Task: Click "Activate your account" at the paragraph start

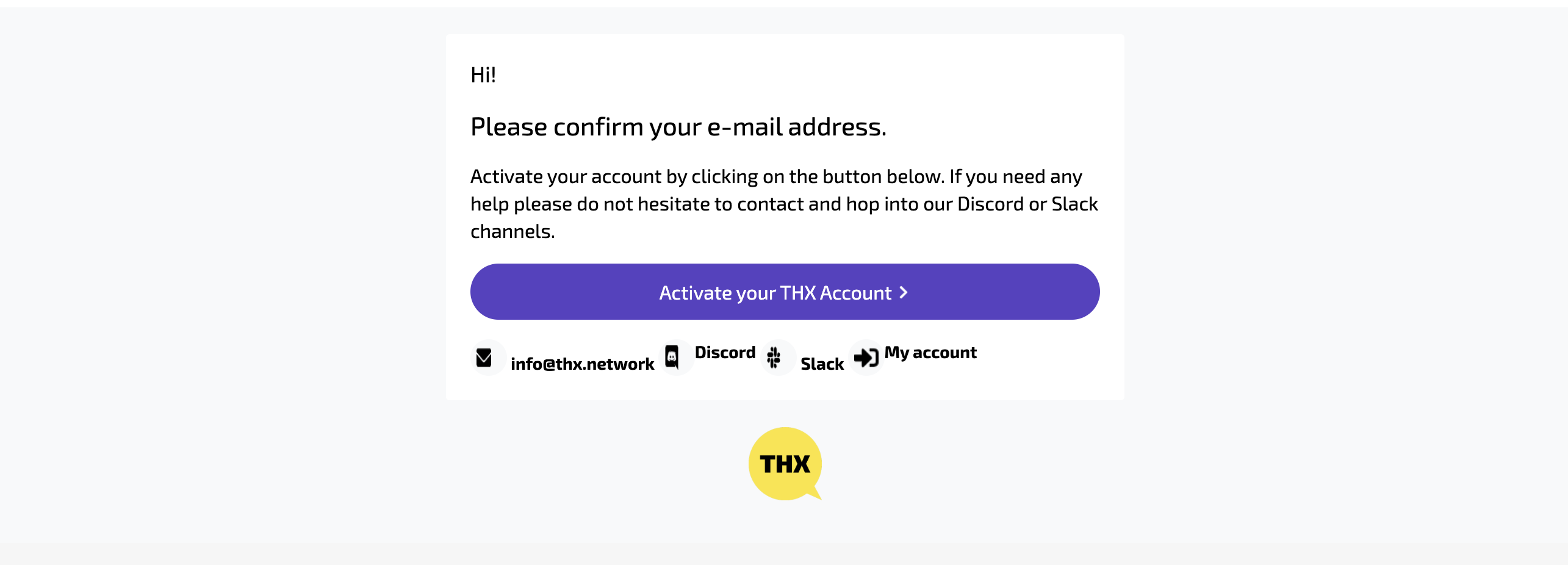Action: [x=566, y=176]
